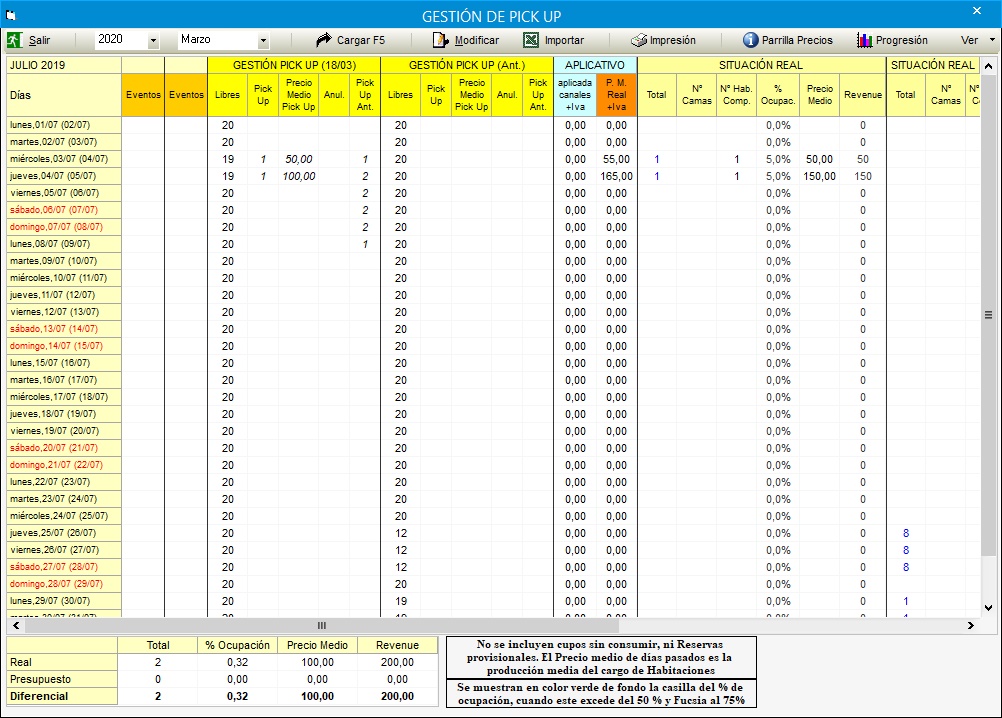Click the Importar Excel icon
The width and height of the screenshot is (1002, 718).
coord(531,40)
